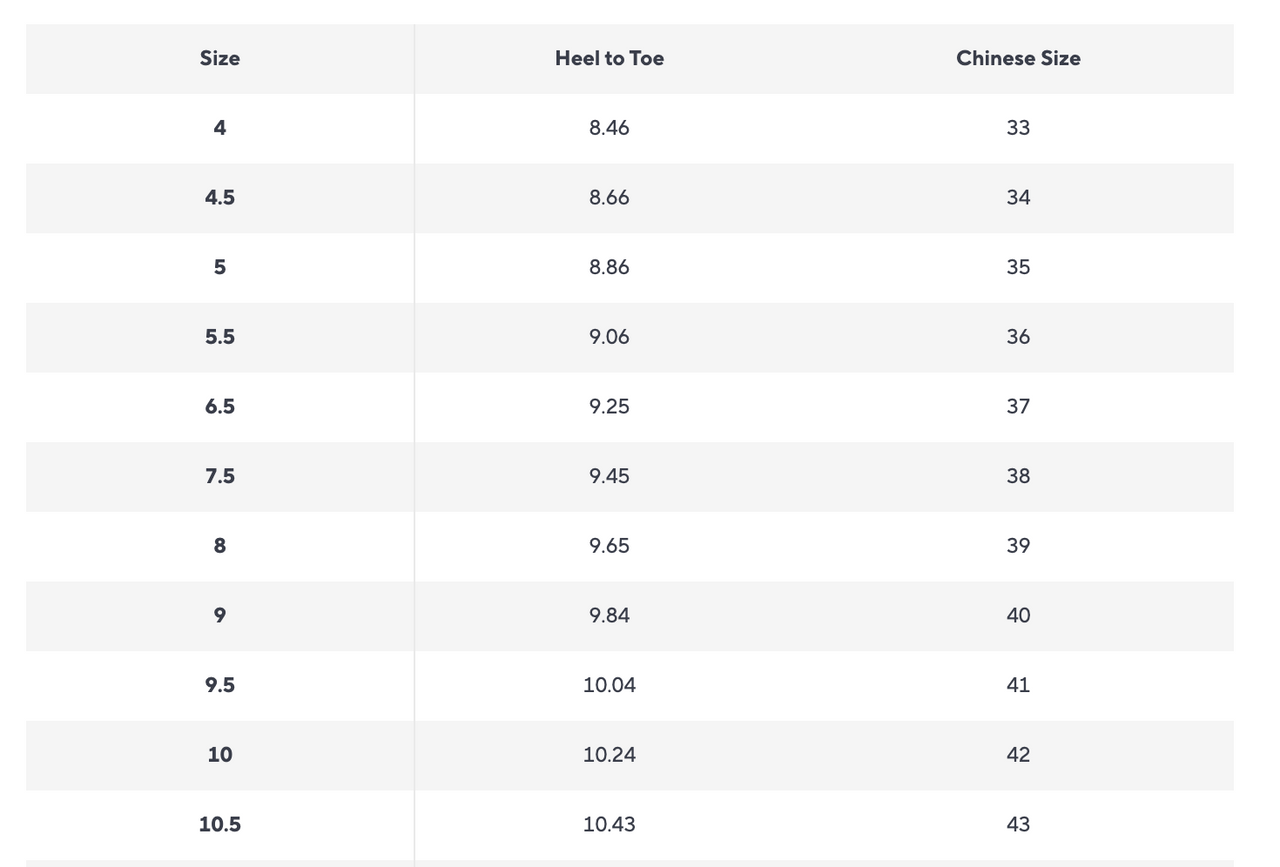Viewport: 1280px width, 867px height.
Task: Select Chinese size 39 cell
Action: pyautogui.click(x=1018, y=546)
